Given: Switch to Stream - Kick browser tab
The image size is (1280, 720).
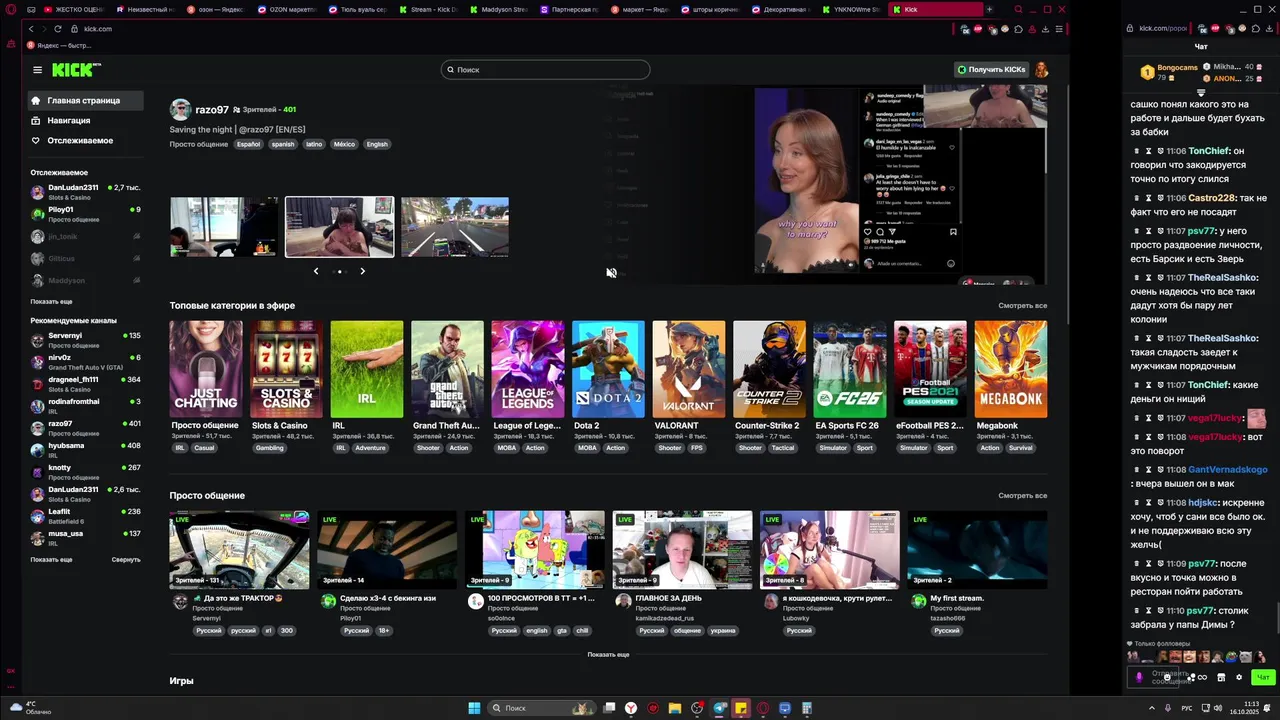Looking at the screenshot, I should [428, 9].
